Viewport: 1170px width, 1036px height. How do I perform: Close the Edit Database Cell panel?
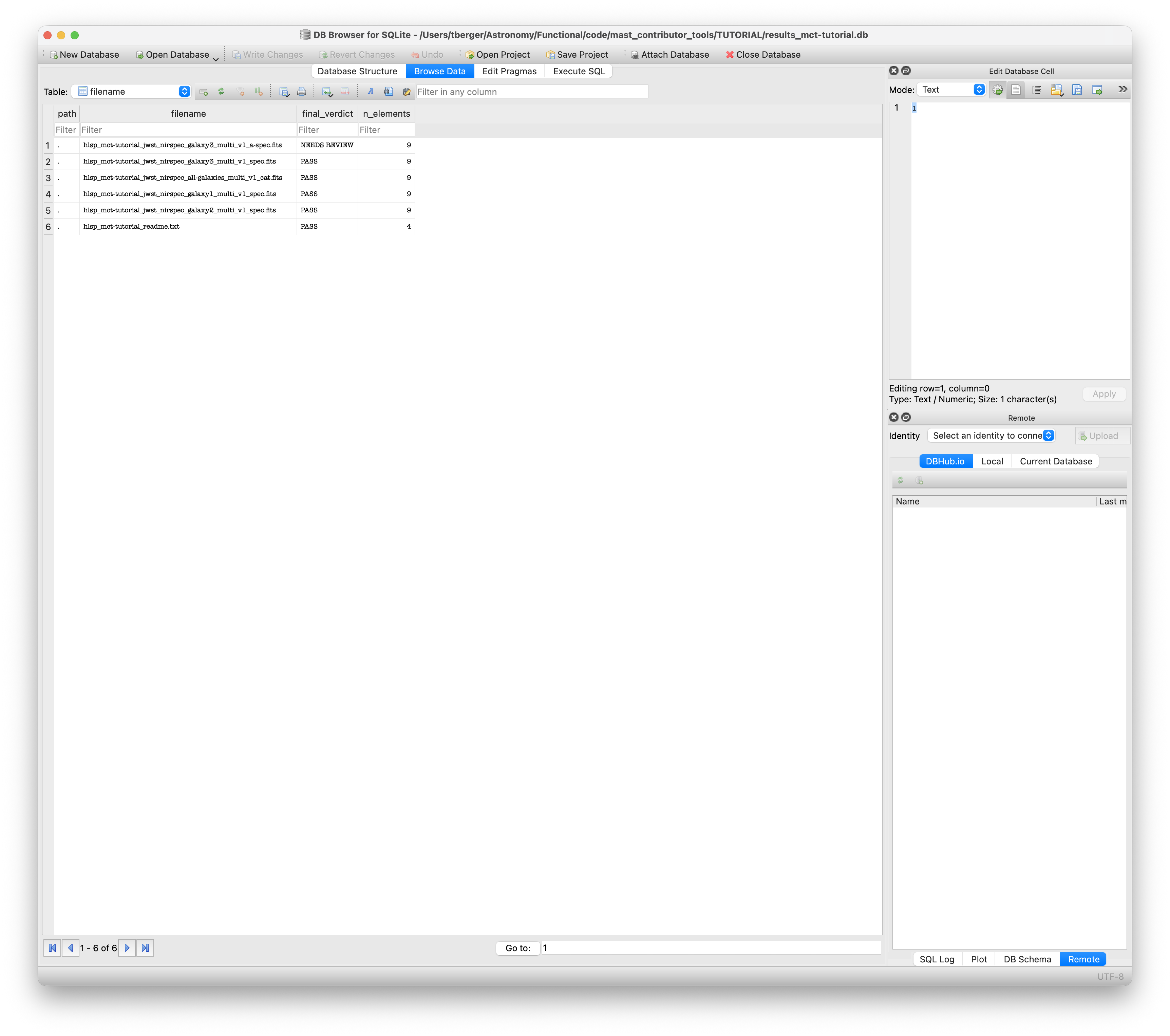pyautogui.click(x=893, y=71)
